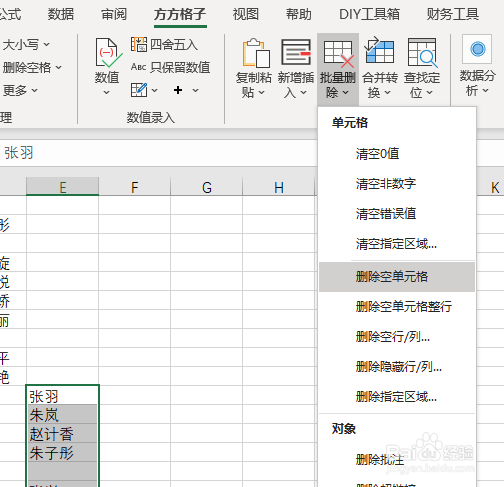Click the pencil edit-form icon
The image size is (504, 487).
pyautogui.click(x=139, y=90)
